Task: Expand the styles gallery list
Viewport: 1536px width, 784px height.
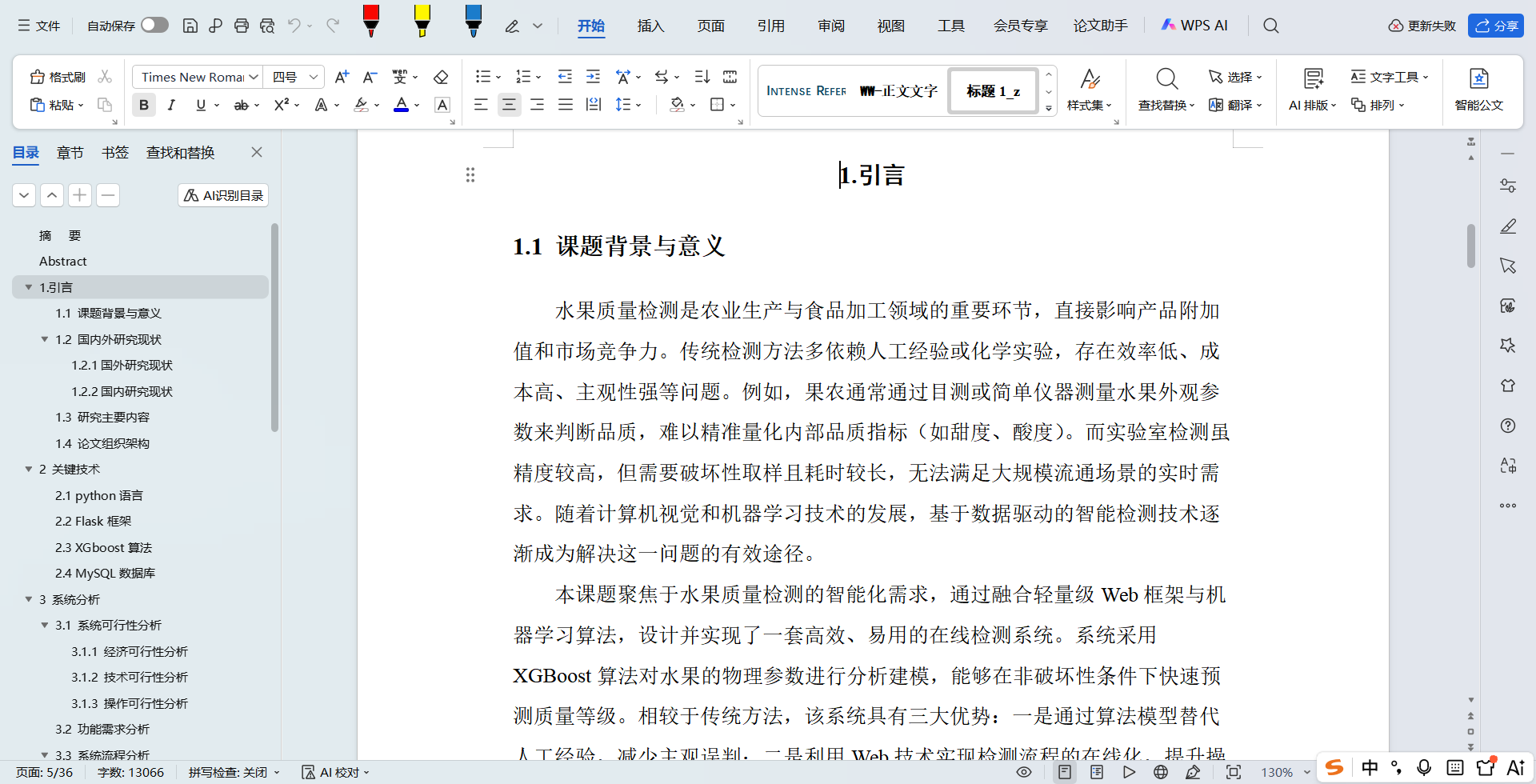Action: click(1049, 108)
